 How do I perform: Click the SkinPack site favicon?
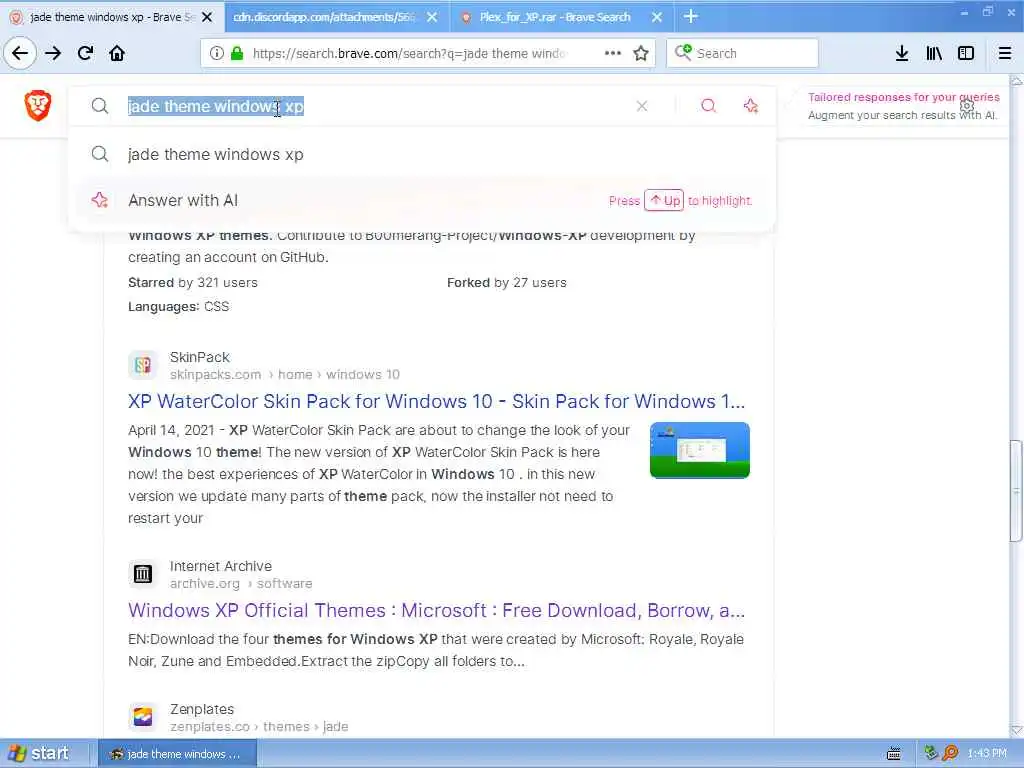coord(143,365)
